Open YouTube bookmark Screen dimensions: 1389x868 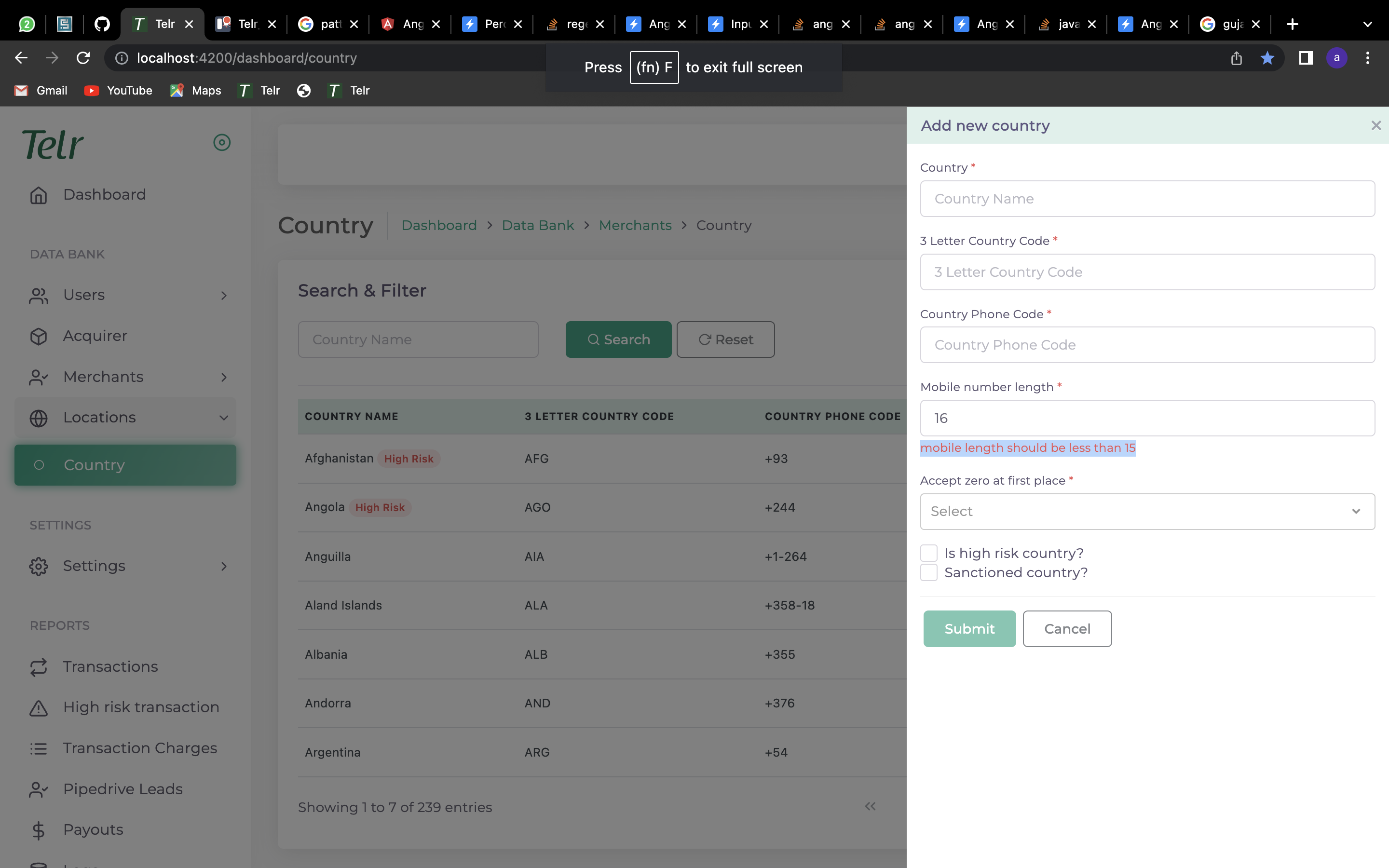coord(118,91)
